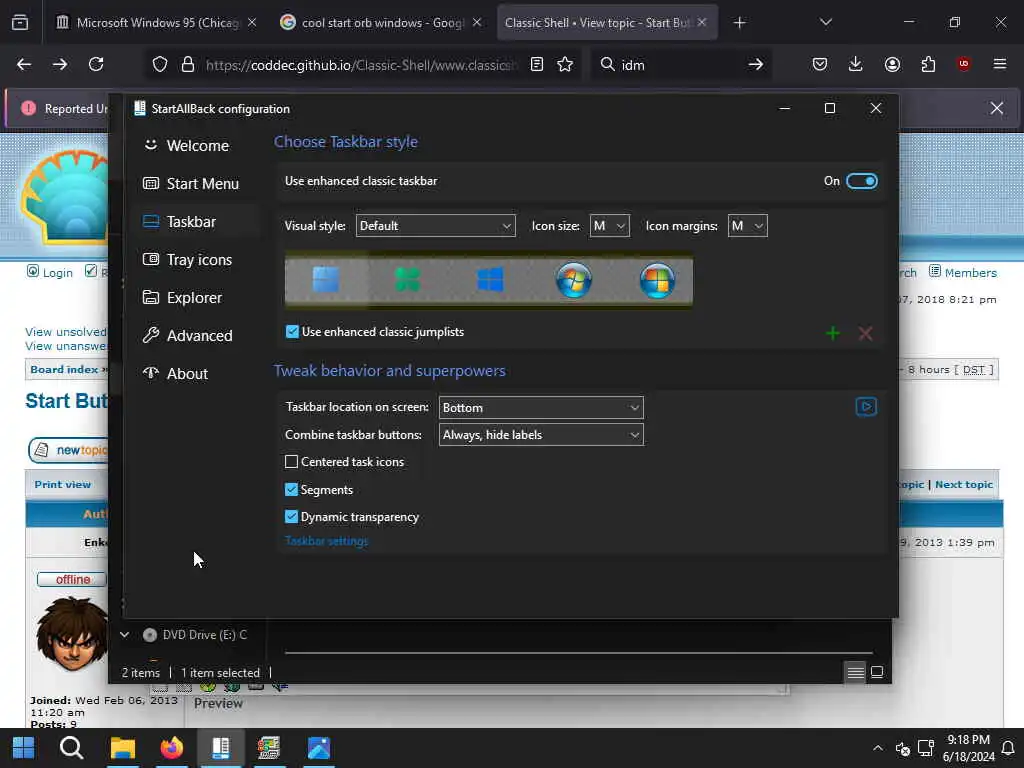Switch to cool start orb windows Google tab
This screenshot has height=768, width=1024.
tap(381, 23)
